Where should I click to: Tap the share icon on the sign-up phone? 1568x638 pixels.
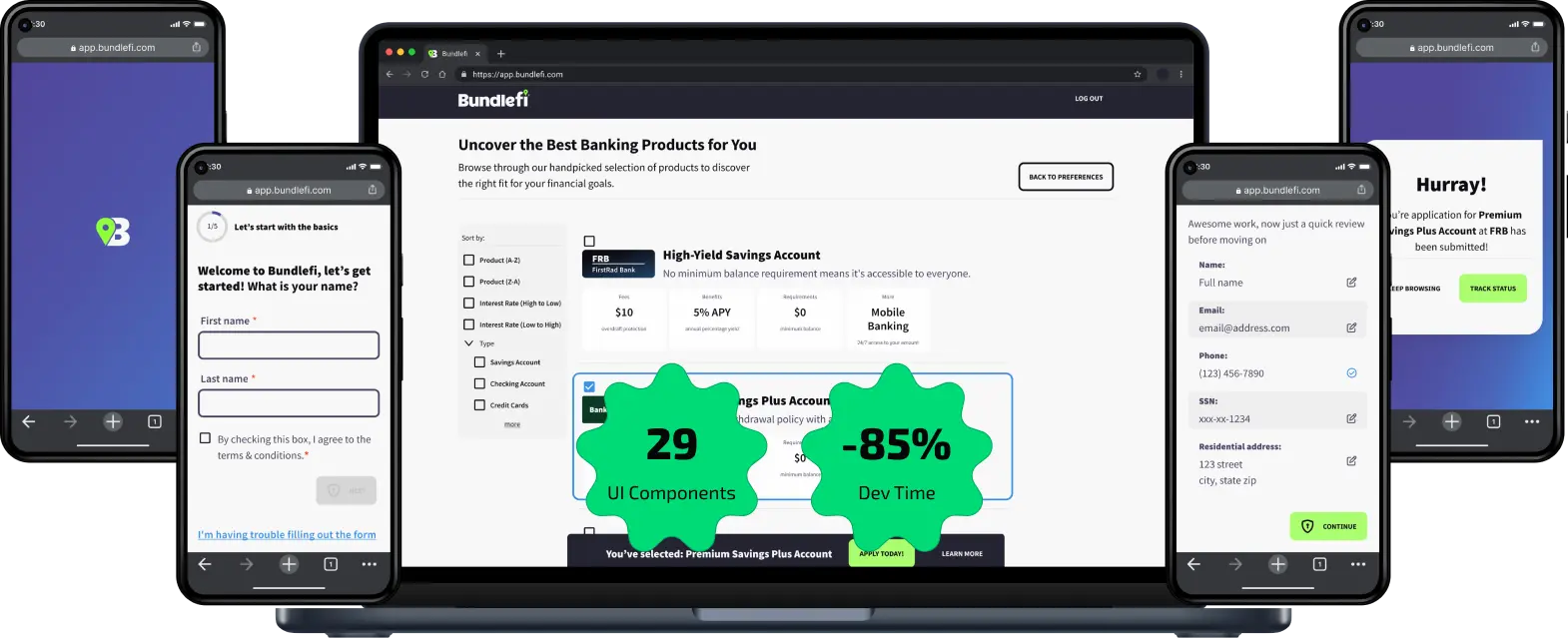(x=373, y=190)
